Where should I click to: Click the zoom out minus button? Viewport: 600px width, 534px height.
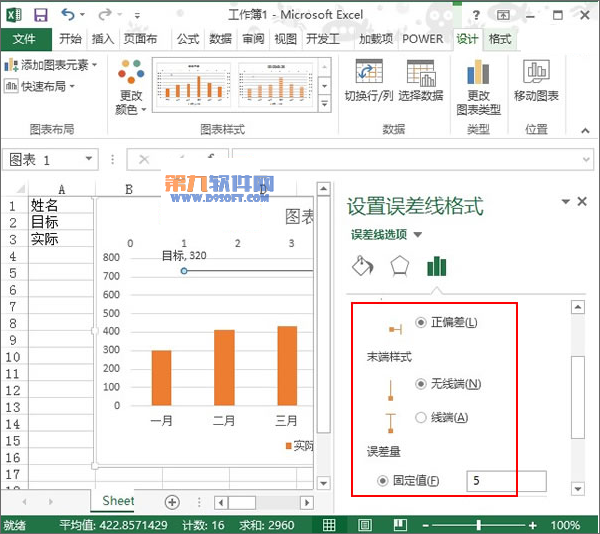tap(426, 525)
